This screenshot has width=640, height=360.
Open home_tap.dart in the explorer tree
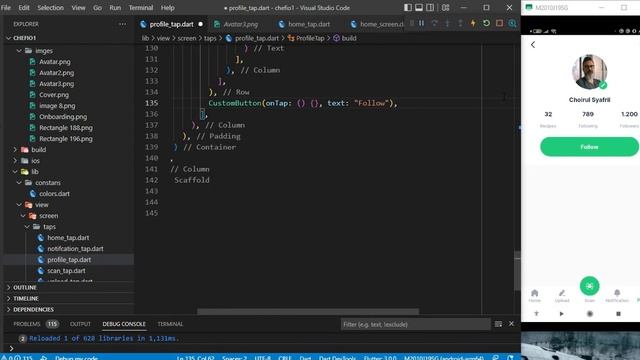[68, 238]
